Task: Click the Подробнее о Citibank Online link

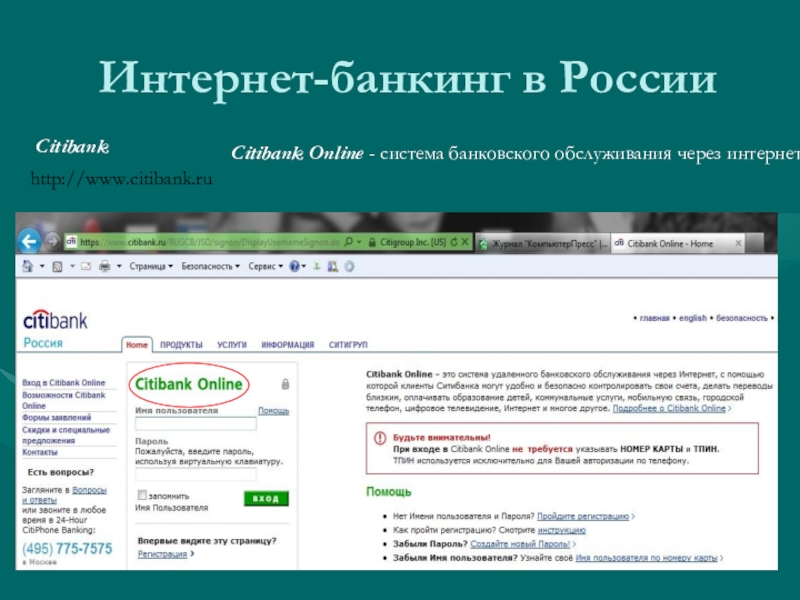Action: click(669, 409)
